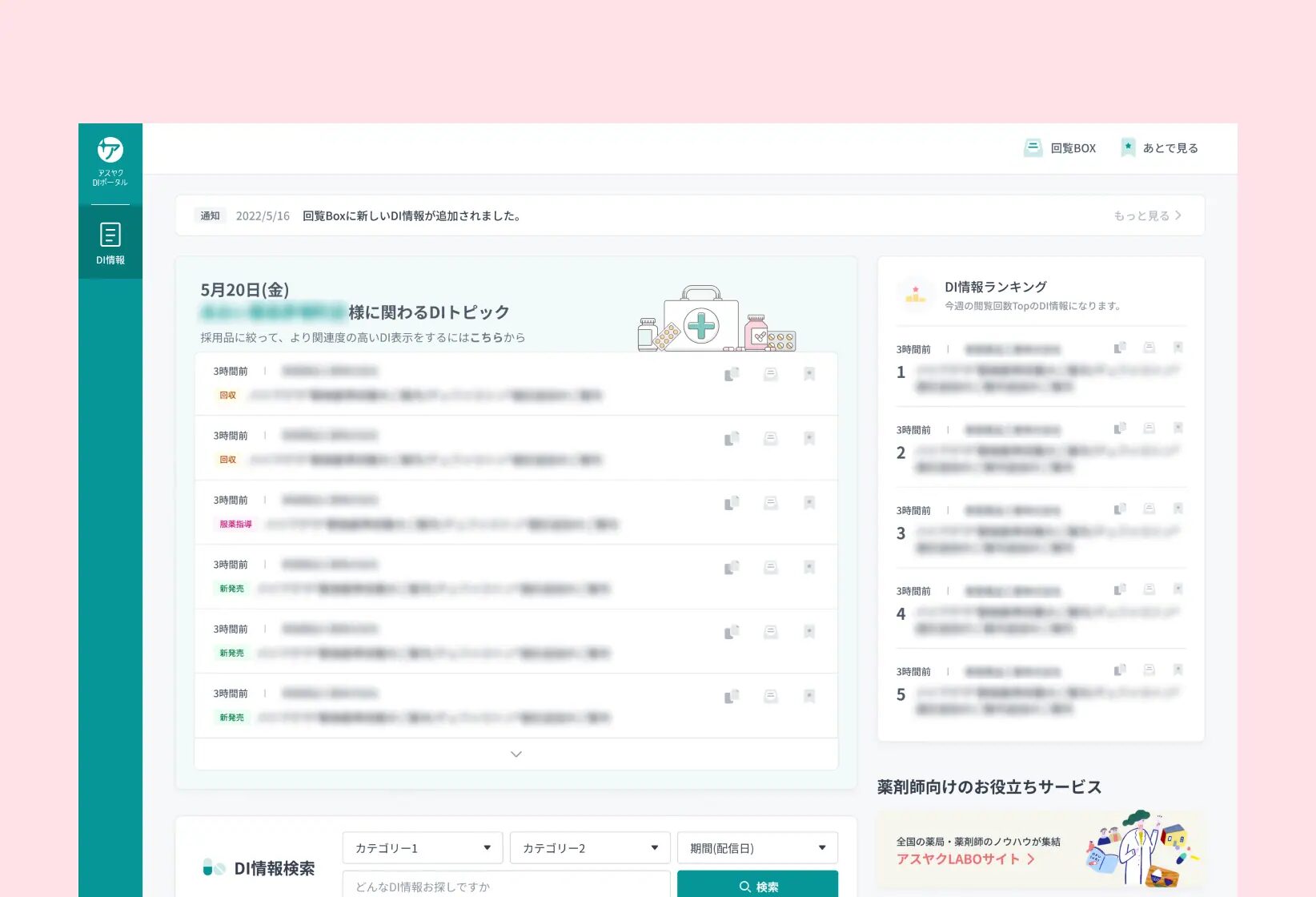This screenshot has height=897, width=1316.
Task: Open the 回覧BOX from the header
Action: 1059,147
